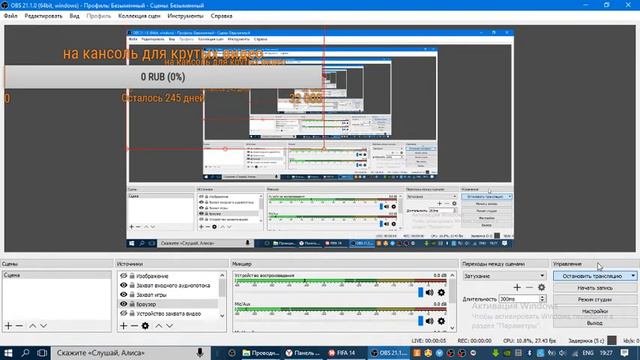Screen dimensions: 640x360
Task: Select the Браузер source row
Action: pyautogui.click(x=169, y=304)
